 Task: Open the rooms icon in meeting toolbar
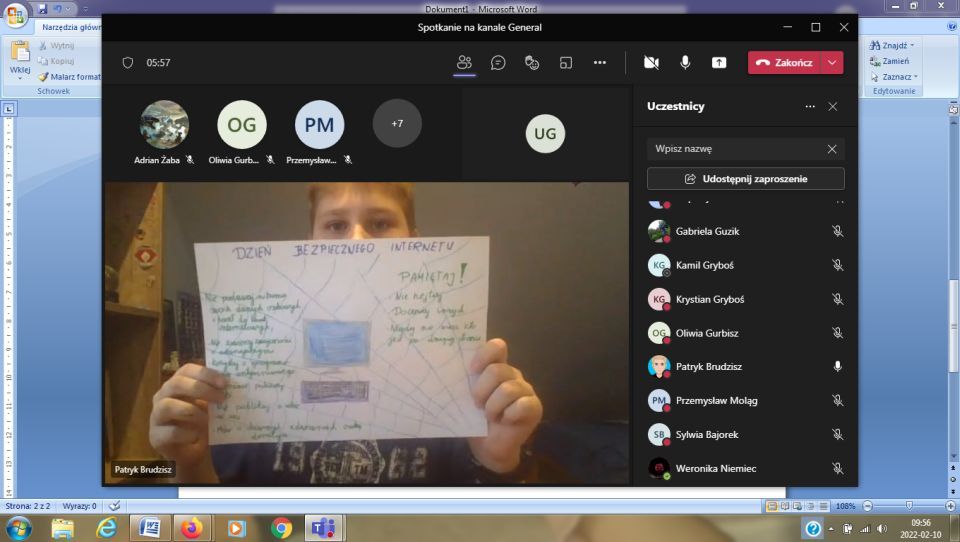(566, 62)
